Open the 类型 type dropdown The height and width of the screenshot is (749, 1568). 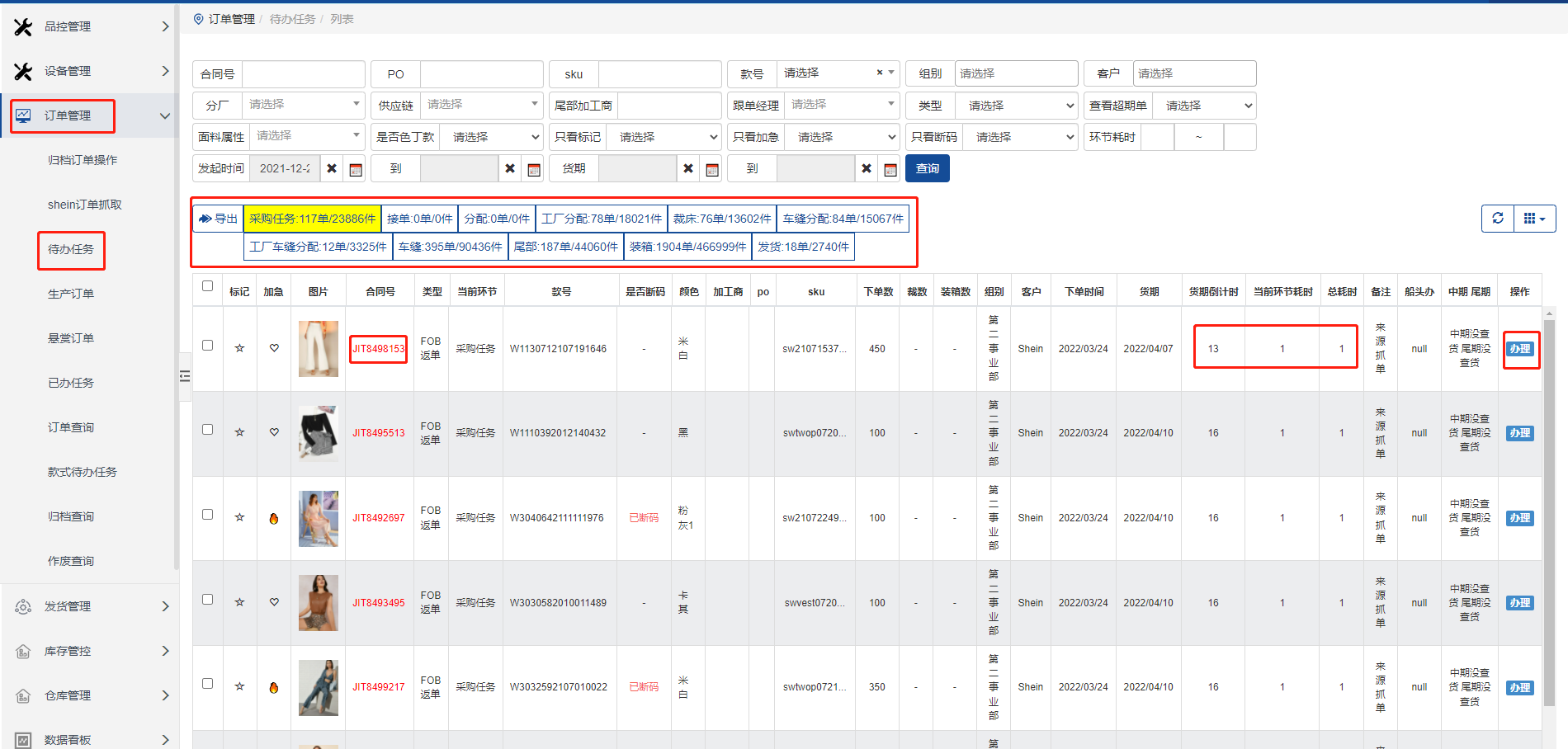pyautogui.click(x=1017, y=106)
